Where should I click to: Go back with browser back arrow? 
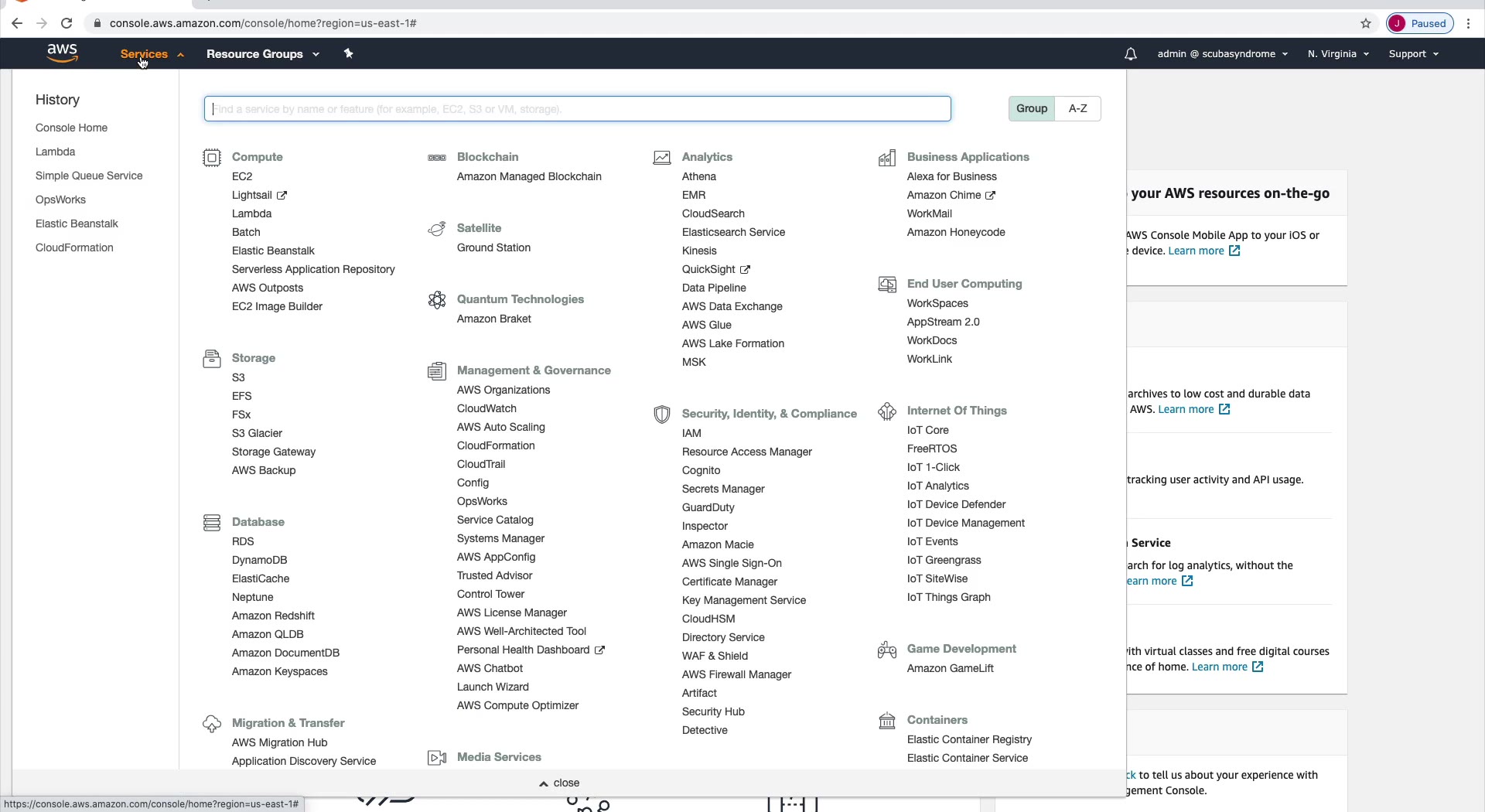click(x=17, y=23)
